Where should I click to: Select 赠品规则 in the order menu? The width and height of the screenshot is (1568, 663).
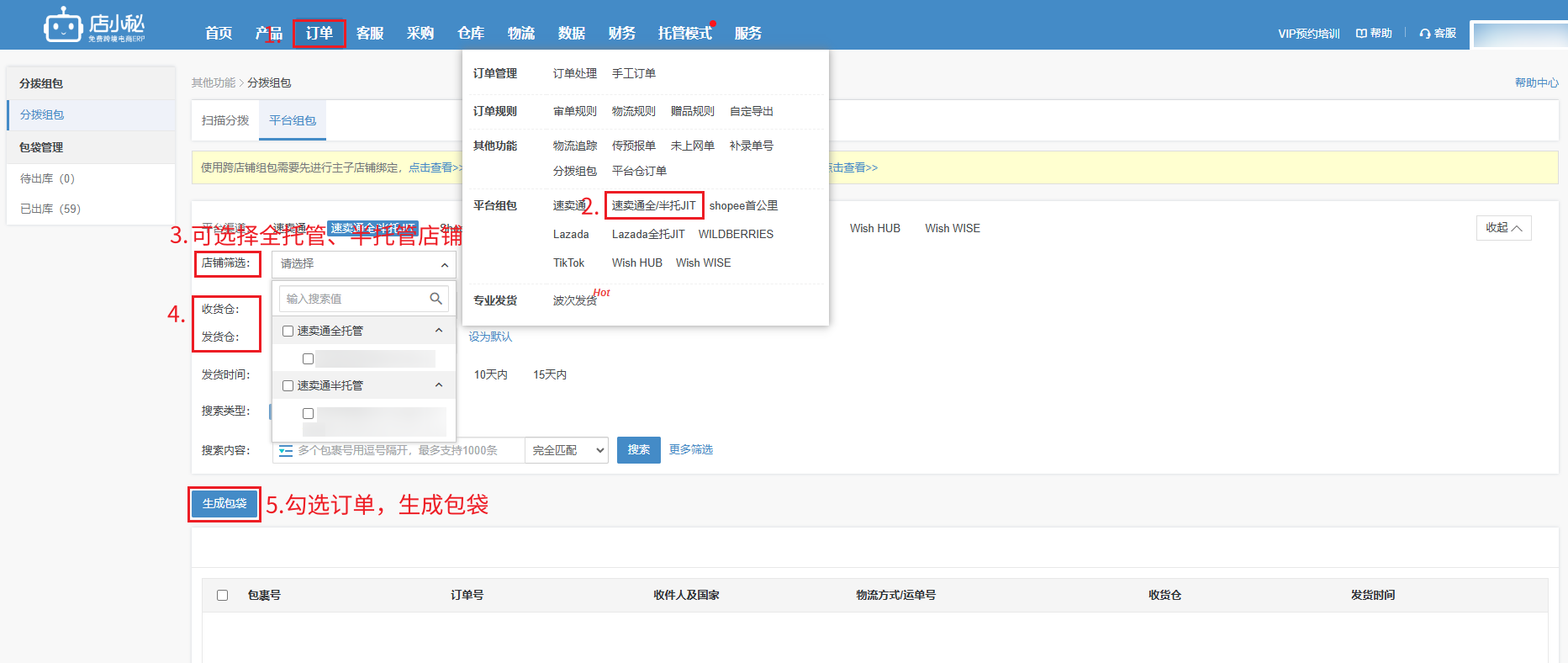click(x=693, y=112)
